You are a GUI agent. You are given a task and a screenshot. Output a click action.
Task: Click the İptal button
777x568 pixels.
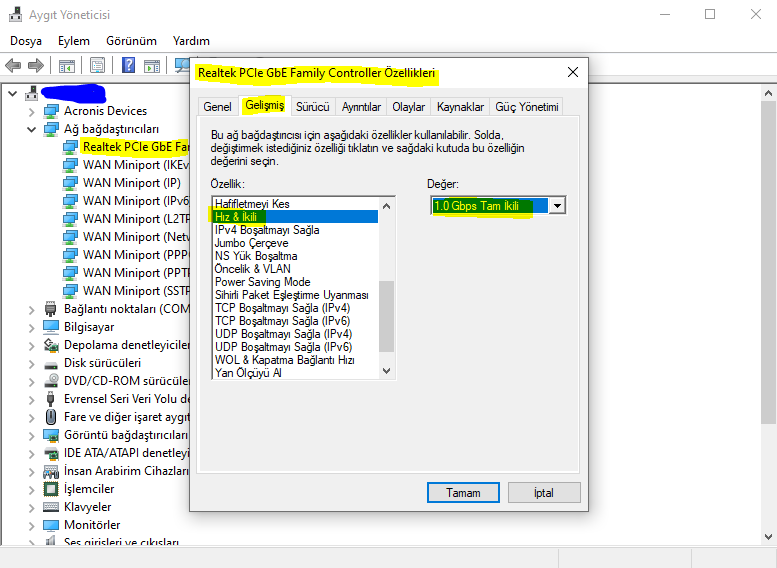point(544,493)
